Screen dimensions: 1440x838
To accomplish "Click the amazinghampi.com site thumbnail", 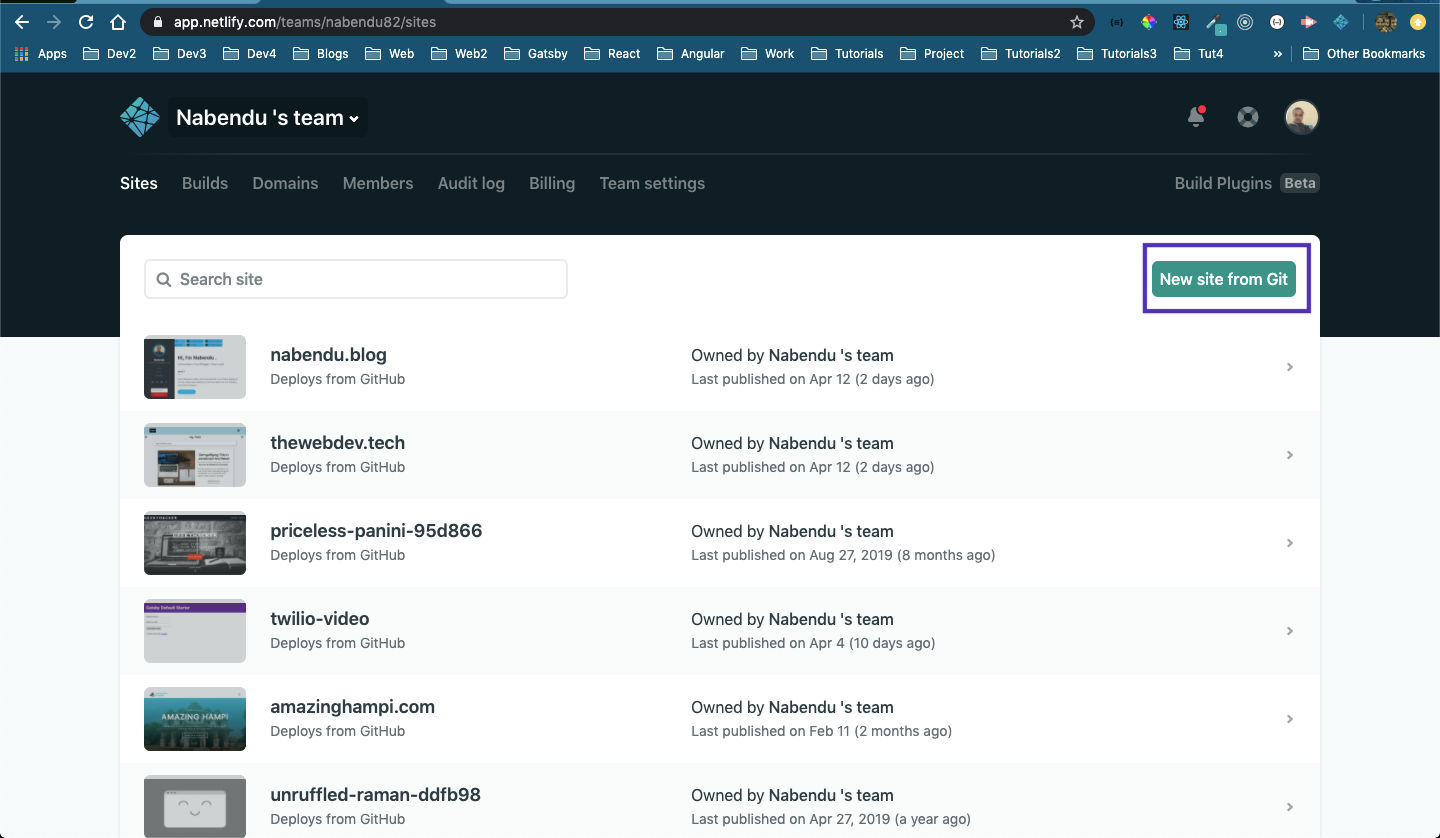I will coord(195,719).
